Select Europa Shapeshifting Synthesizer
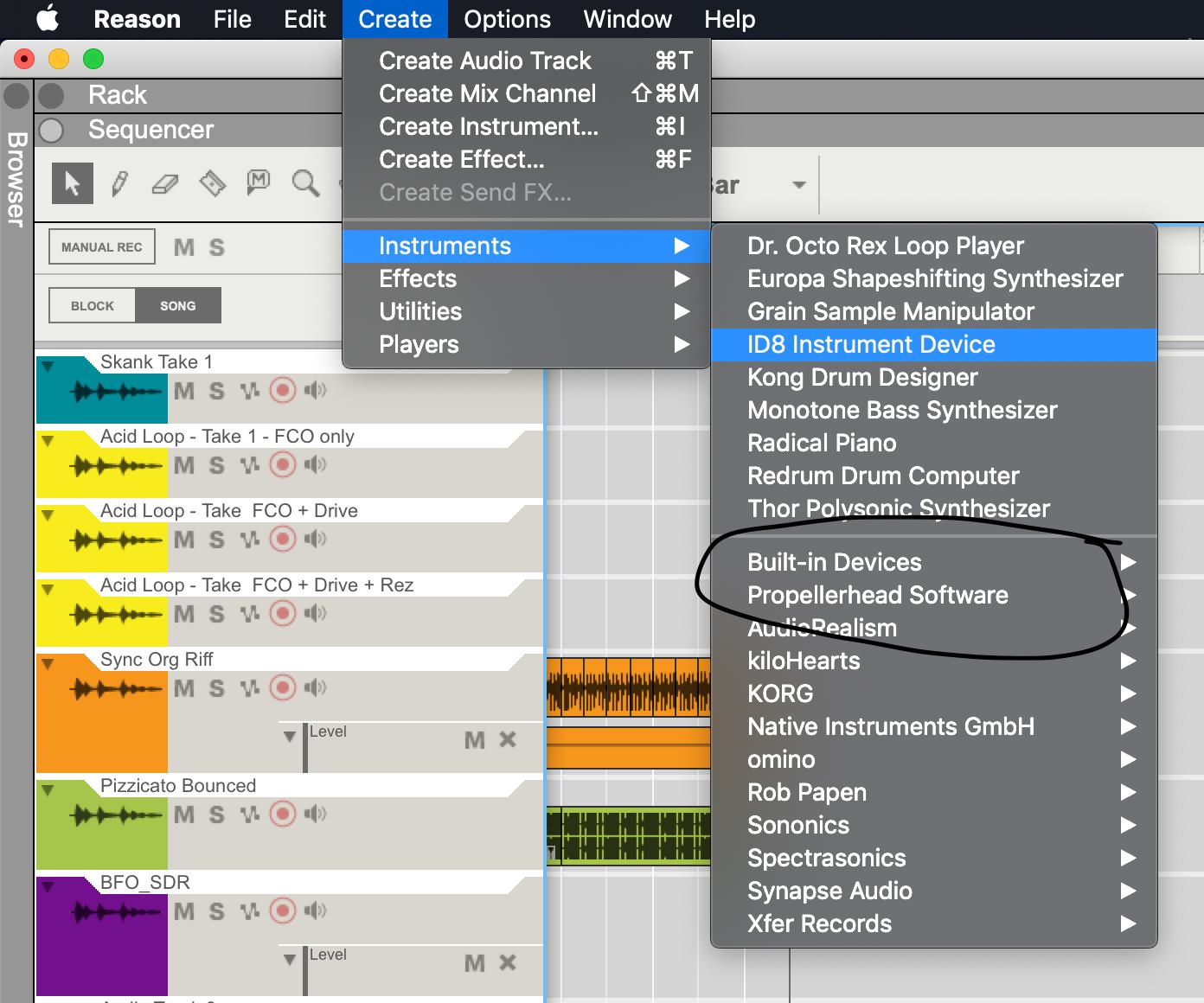Viewport: 1204px width, 1003px height. [934, 278]
